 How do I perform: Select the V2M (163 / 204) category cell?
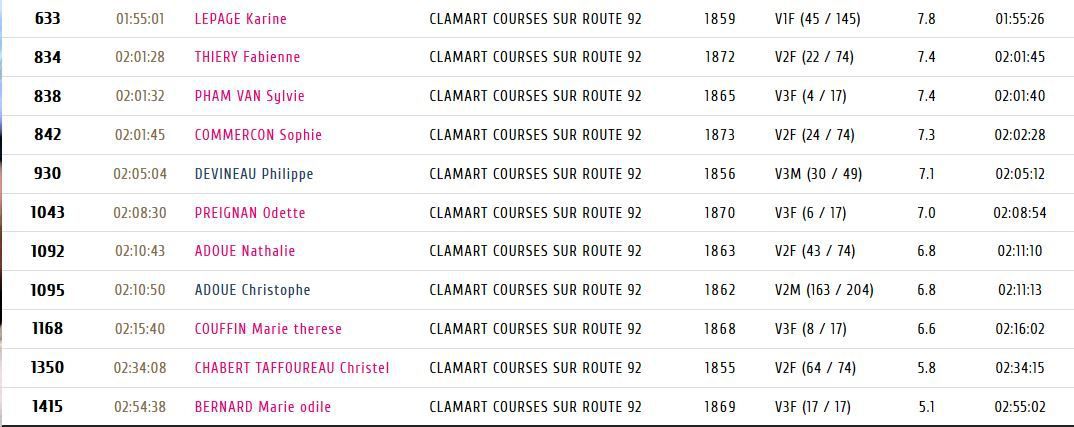tap(823, 290)
